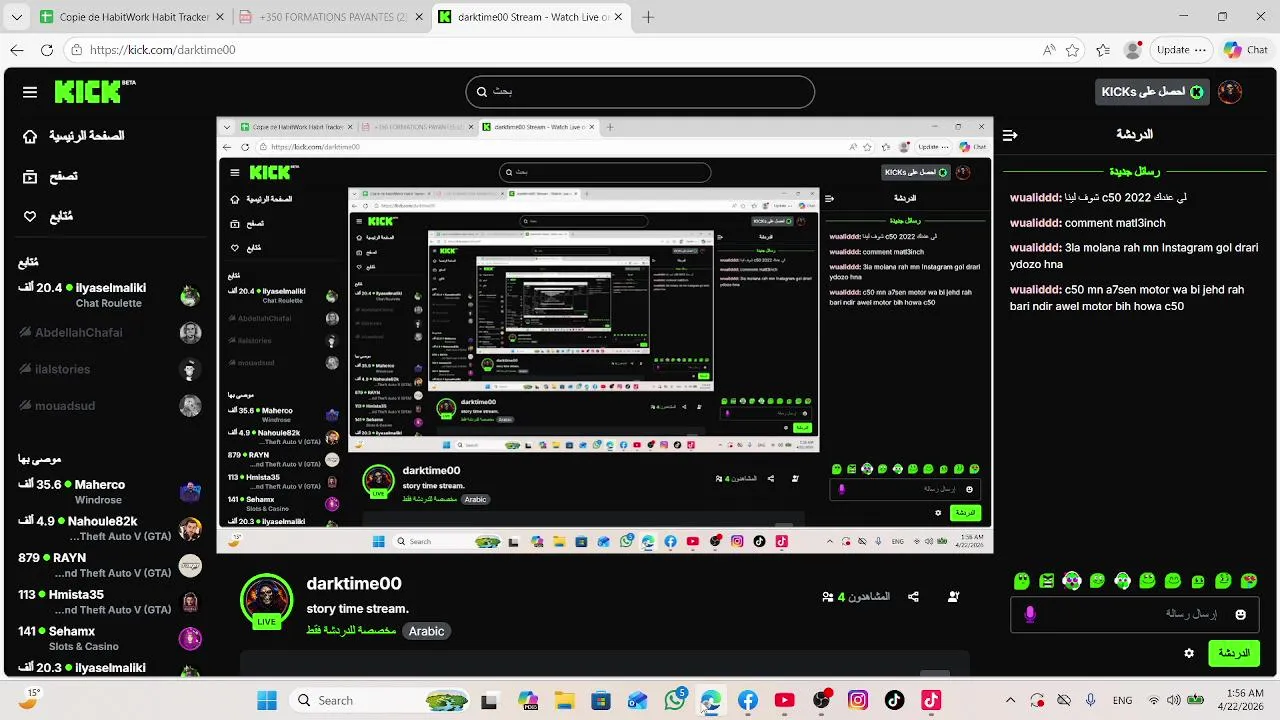
Task: Click the purple microphone icon in chat box
Action: [1031, 614]
